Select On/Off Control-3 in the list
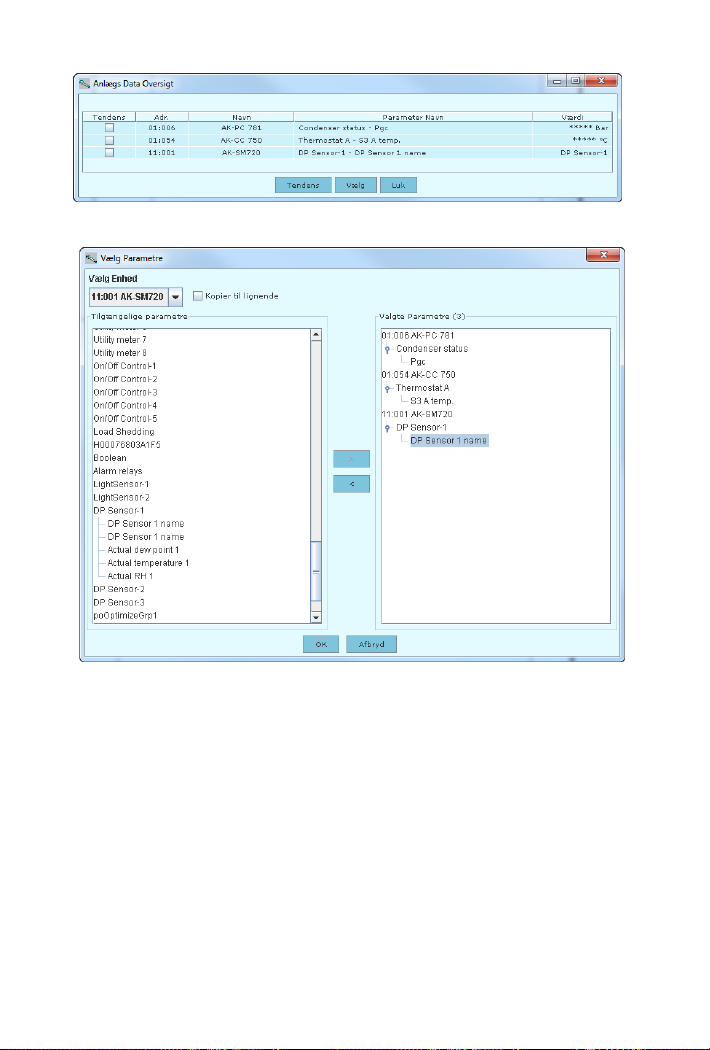 point(125,392)
